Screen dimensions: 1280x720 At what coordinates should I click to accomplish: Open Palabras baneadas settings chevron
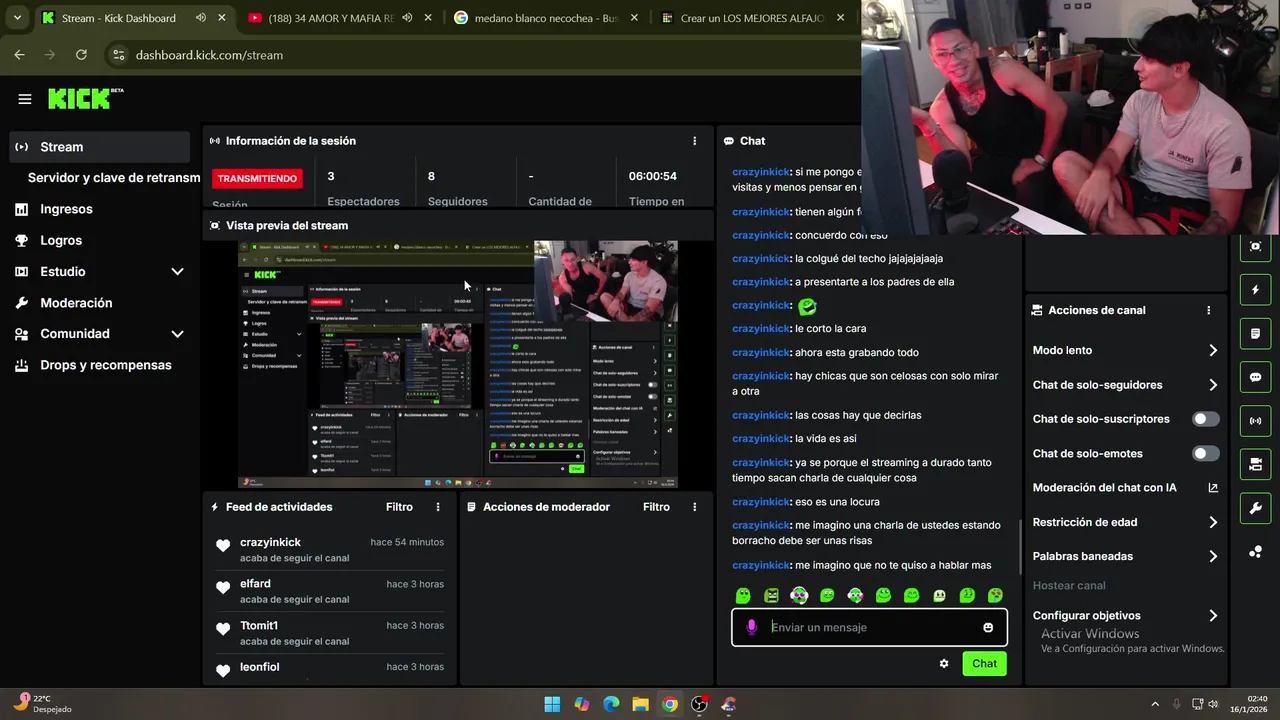1213,556
